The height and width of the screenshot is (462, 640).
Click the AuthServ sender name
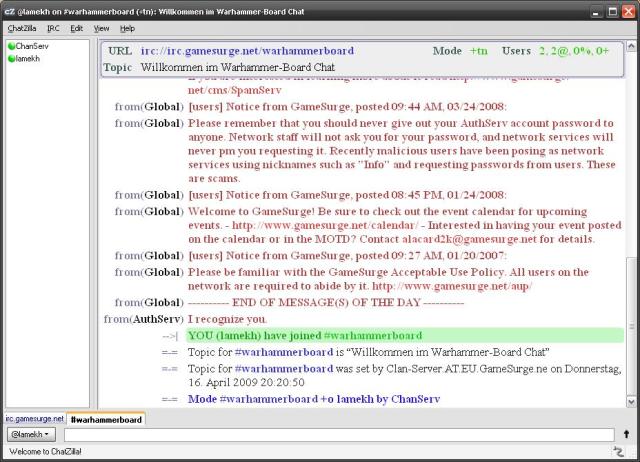[158, 319]
